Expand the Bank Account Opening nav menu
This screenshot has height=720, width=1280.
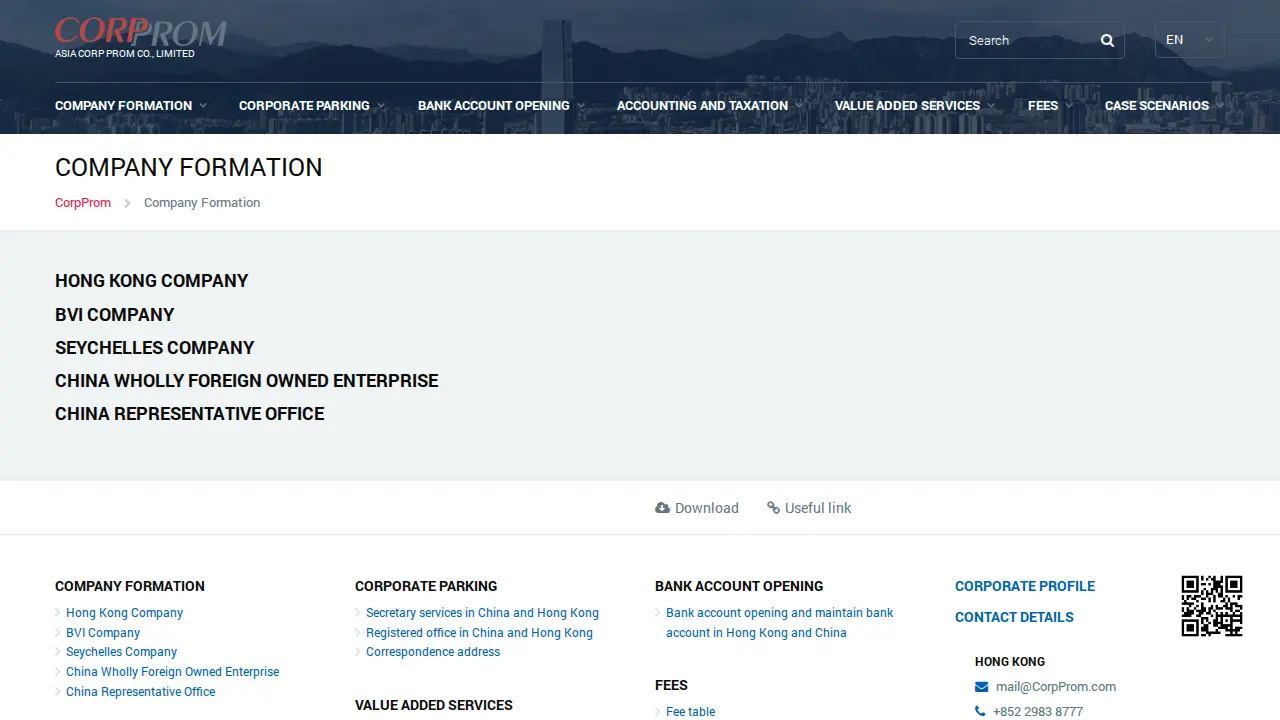pyautogui.click(x=502, y=106)
